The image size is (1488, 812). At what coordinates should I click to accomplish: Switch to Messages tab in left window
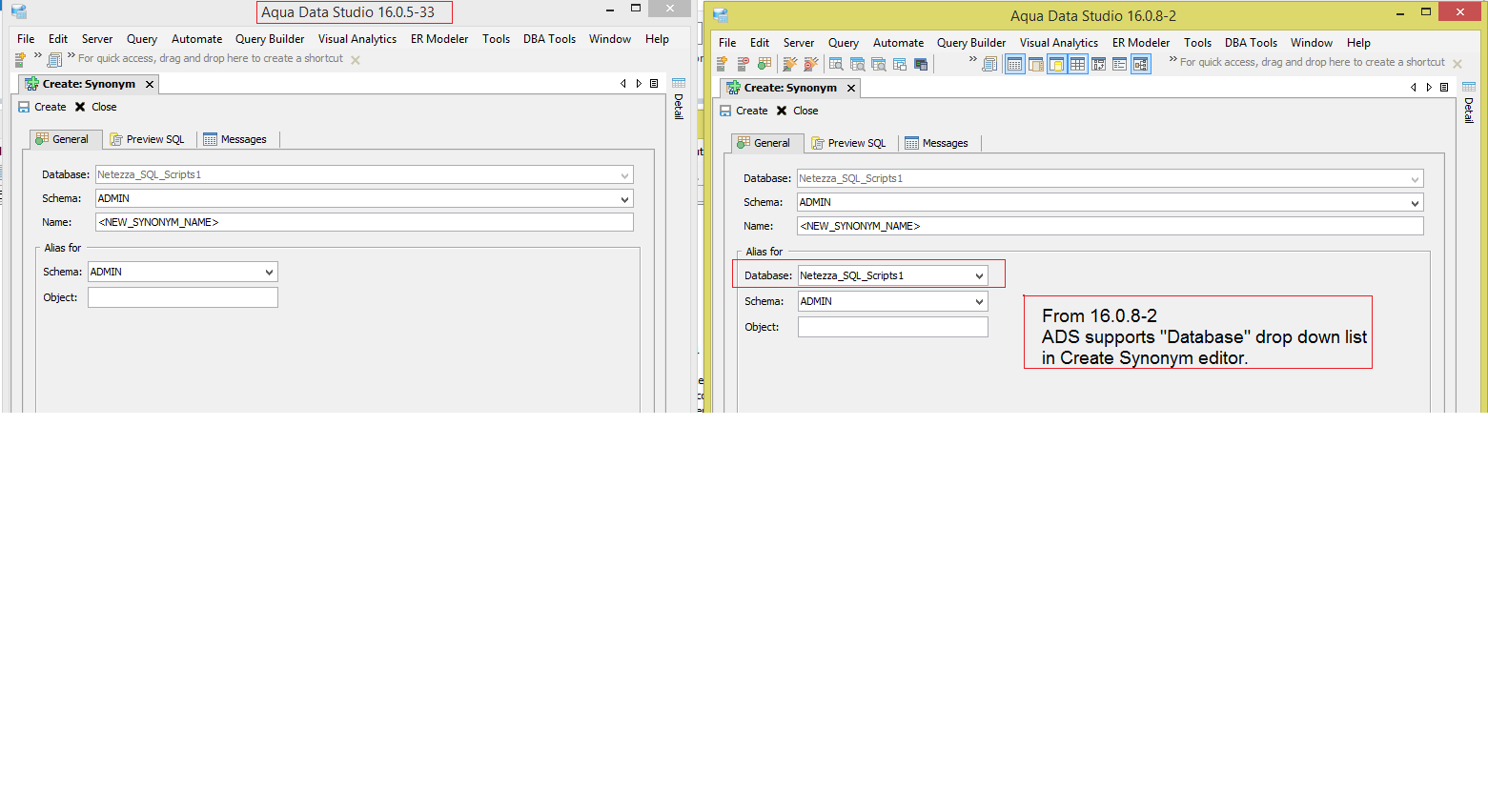tap(235, 139)
